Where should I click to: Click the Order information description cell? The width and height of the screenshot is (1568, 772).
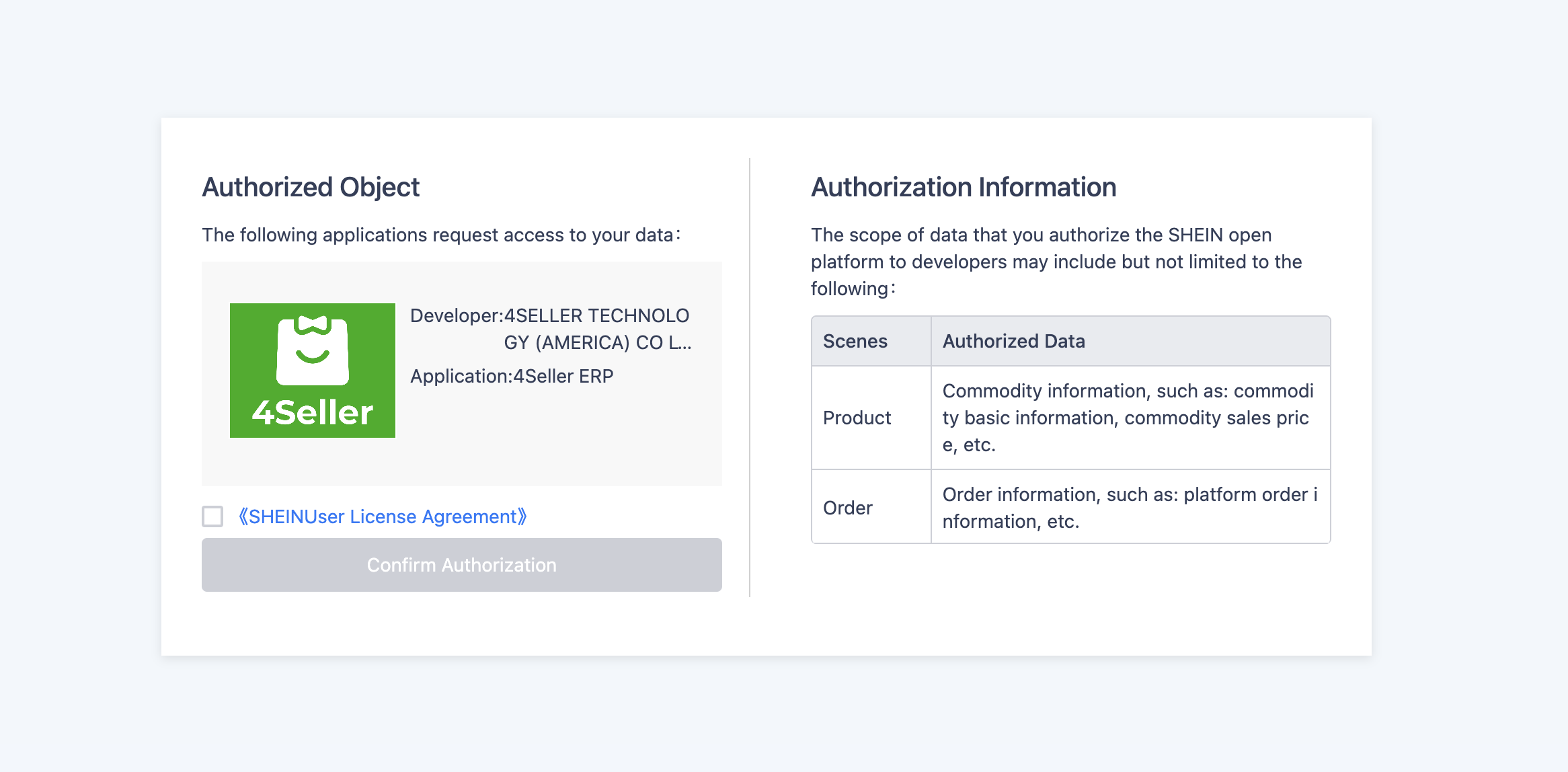[1128, 508]
